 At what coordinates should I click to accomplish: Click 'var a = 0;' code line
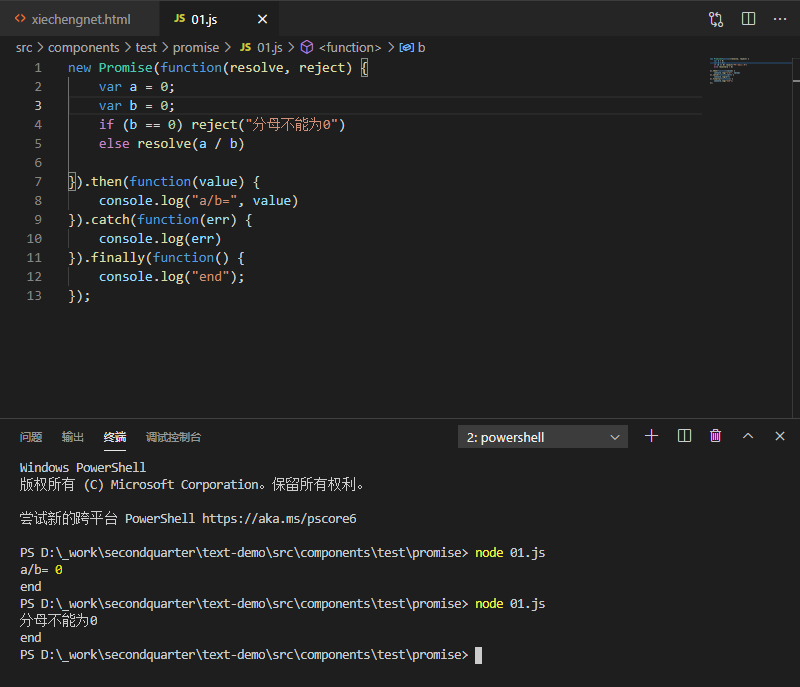pyautogui.click(x=137, y=87)
